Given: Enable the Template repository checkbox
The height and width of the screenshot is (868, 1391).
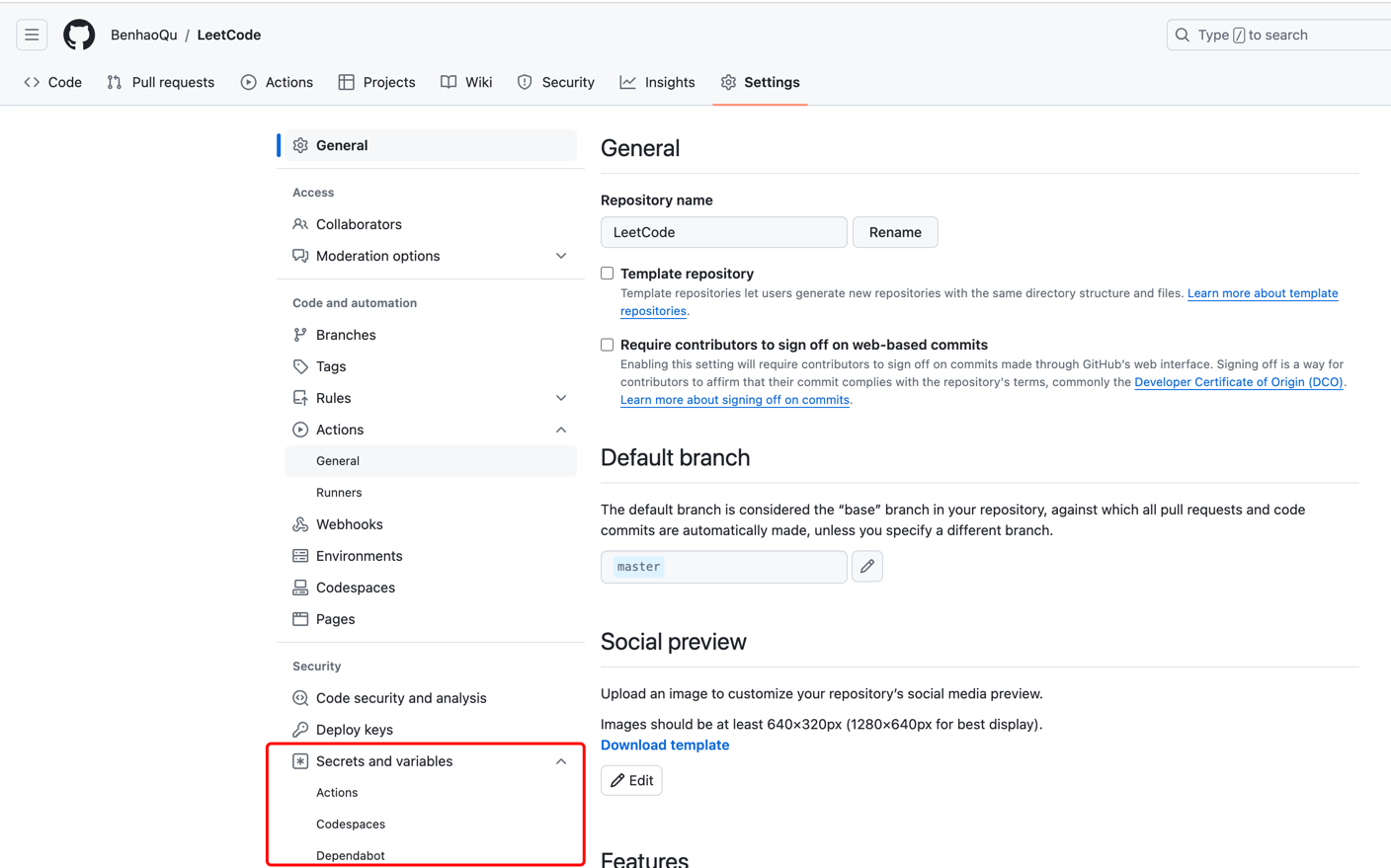Looking at the screenshot, I should pos(607,273).
